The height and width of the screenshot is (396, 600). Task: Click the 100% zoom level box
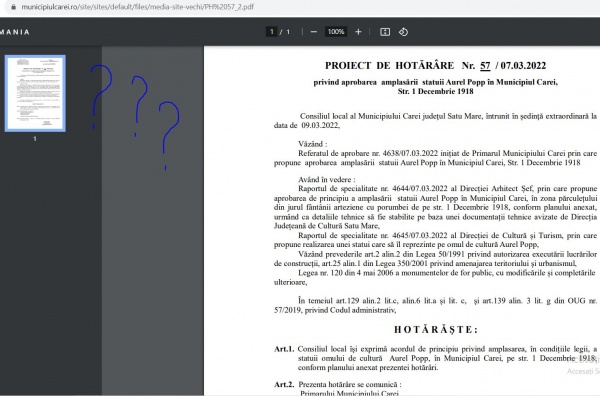336,32
